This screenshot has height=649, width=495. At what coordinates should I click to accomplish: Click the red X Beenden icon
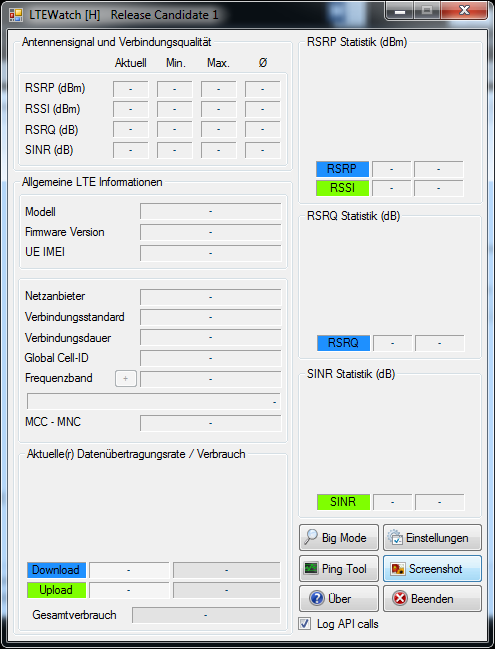point(400,599)
